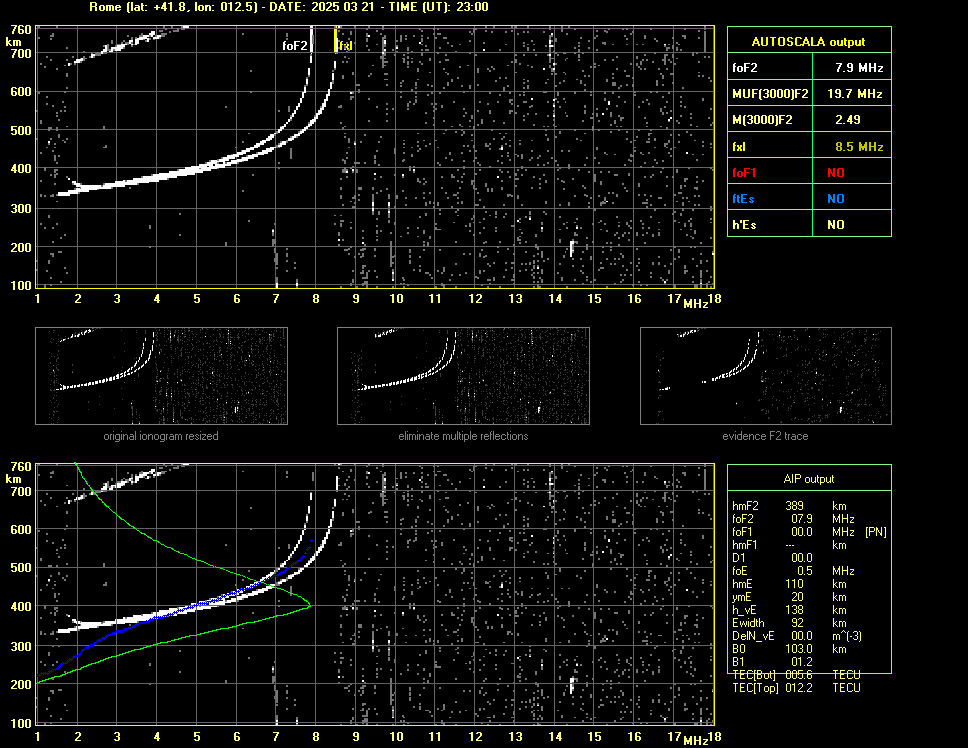The image size is (968, 748).
Task: Click the green electron density profile peak
Action: pos(309,605)
